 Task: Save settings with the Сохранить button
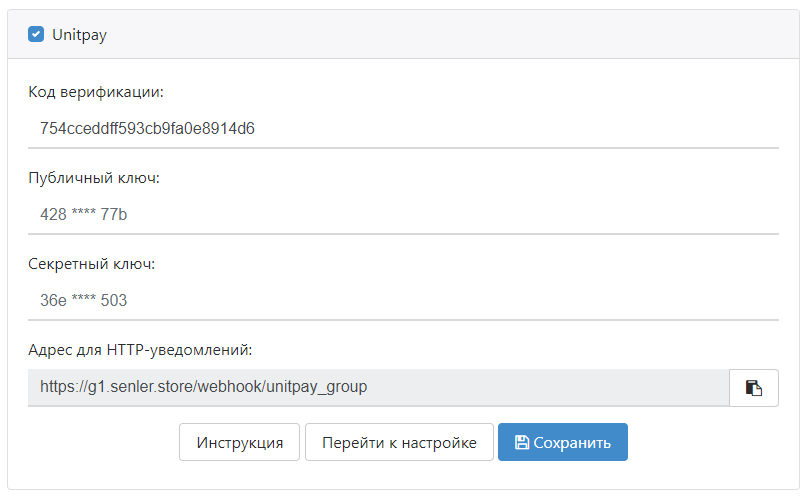click(x=562, y=442)
